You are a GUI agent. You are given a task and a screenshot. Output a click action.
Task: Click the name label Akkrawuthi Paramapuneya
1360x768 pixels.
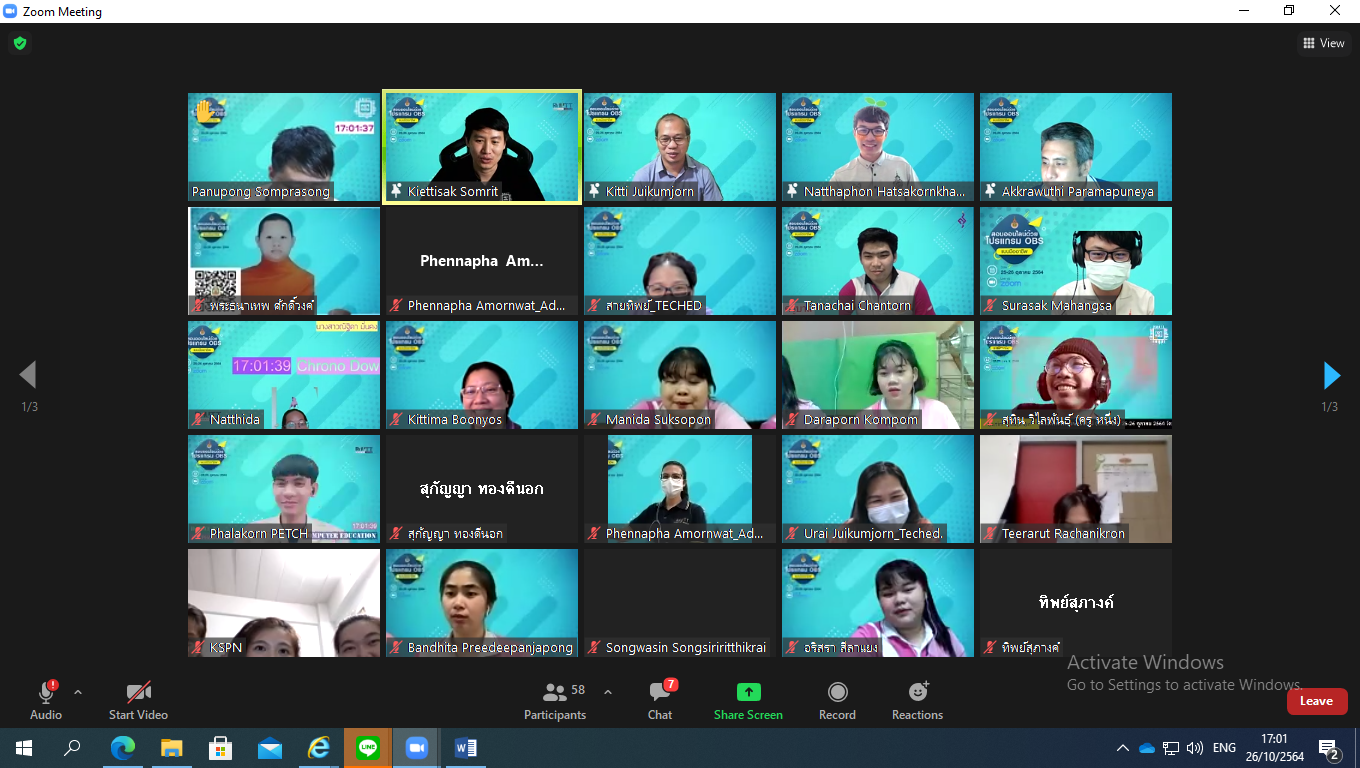1078,191
